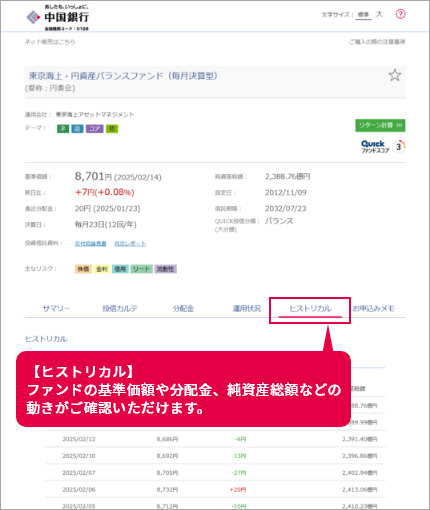Click the 8,686円 price cell
Image resolution: width=430 pixels, height=510 pixels.
point(167,439)
